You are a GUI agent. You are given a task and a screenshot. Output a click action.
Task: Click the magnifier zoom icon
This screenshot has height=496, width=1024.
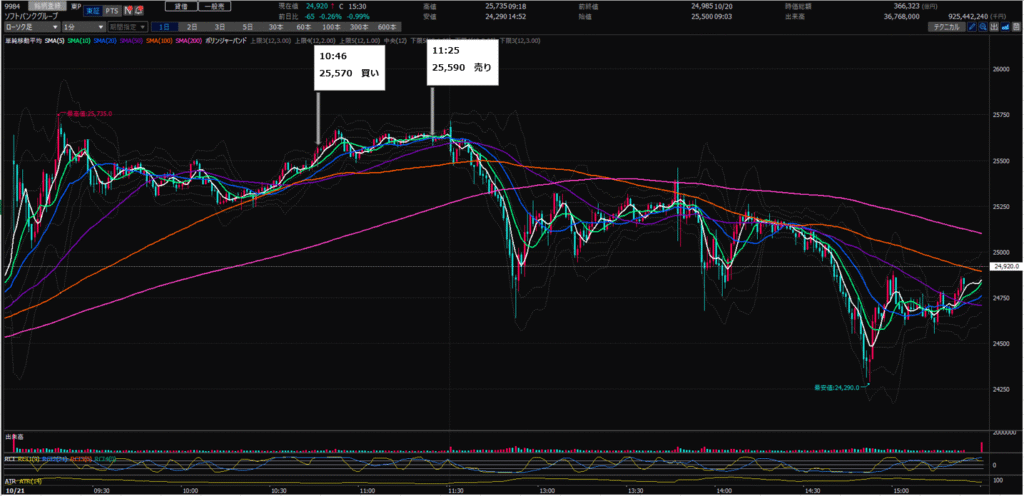pos(984,27)
